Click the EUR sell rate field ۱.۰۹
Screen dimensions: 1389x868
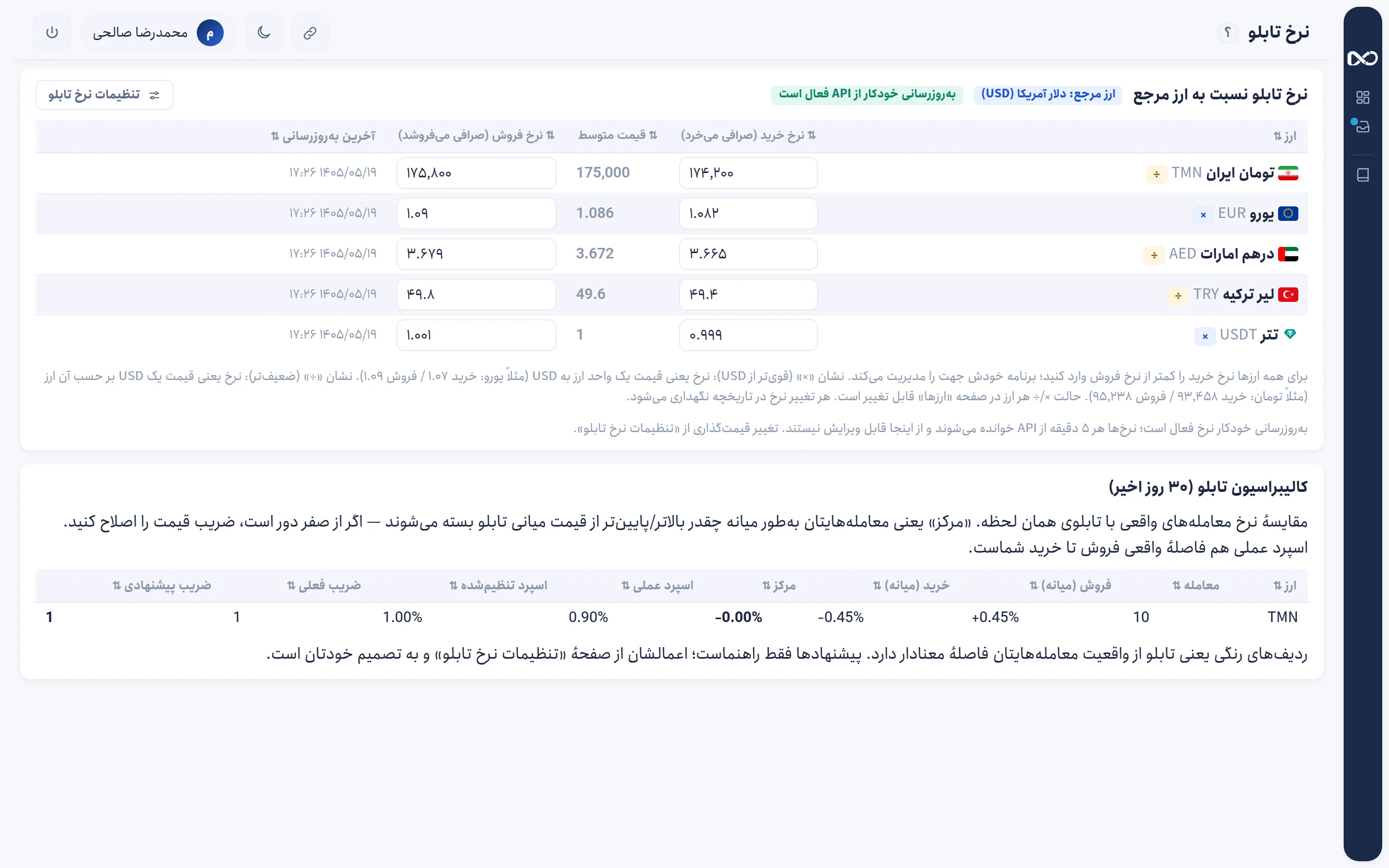477,214
